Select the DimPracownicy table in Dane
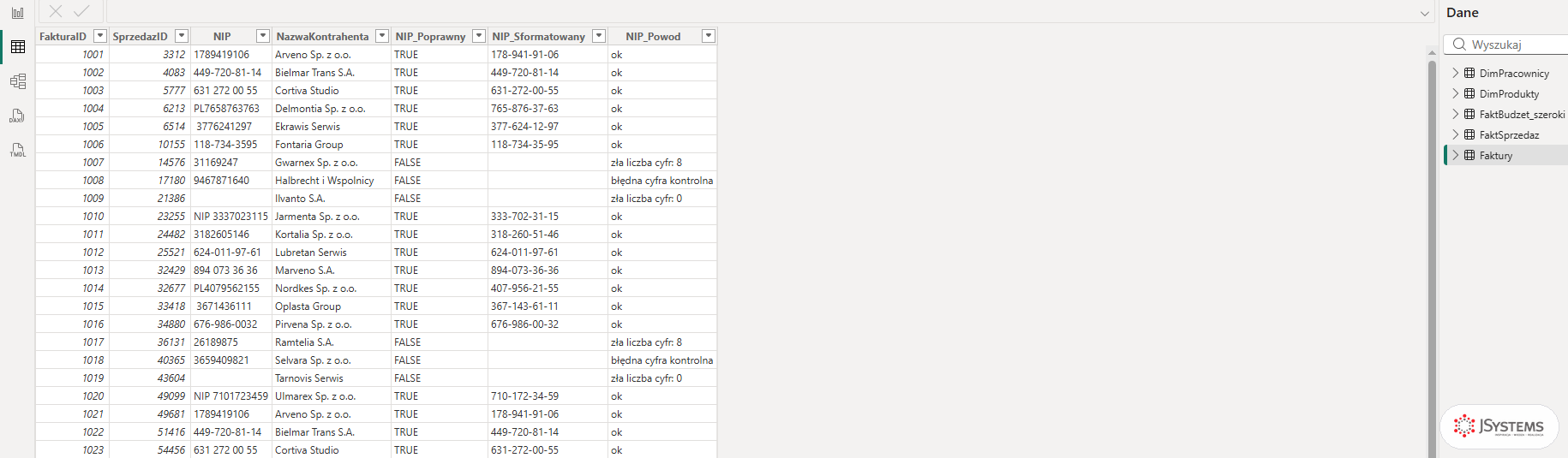 click(x=1514, y=74)
